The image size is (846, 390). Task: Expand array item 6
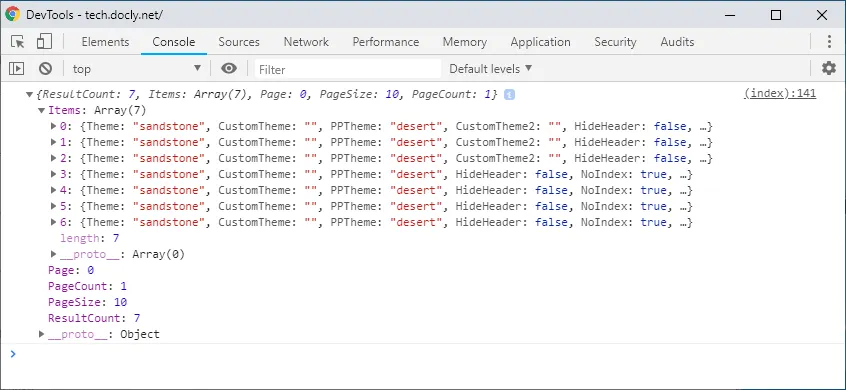click(x=53, y=222)
